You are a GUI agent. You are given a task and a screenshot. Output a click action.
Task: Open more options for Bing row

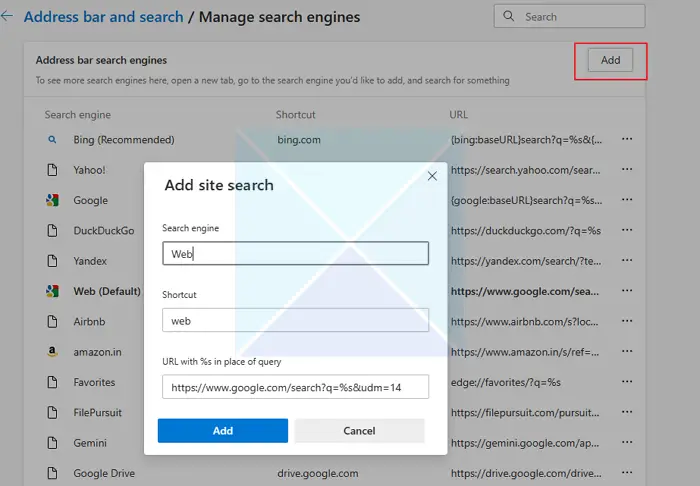tap(627, 139)
